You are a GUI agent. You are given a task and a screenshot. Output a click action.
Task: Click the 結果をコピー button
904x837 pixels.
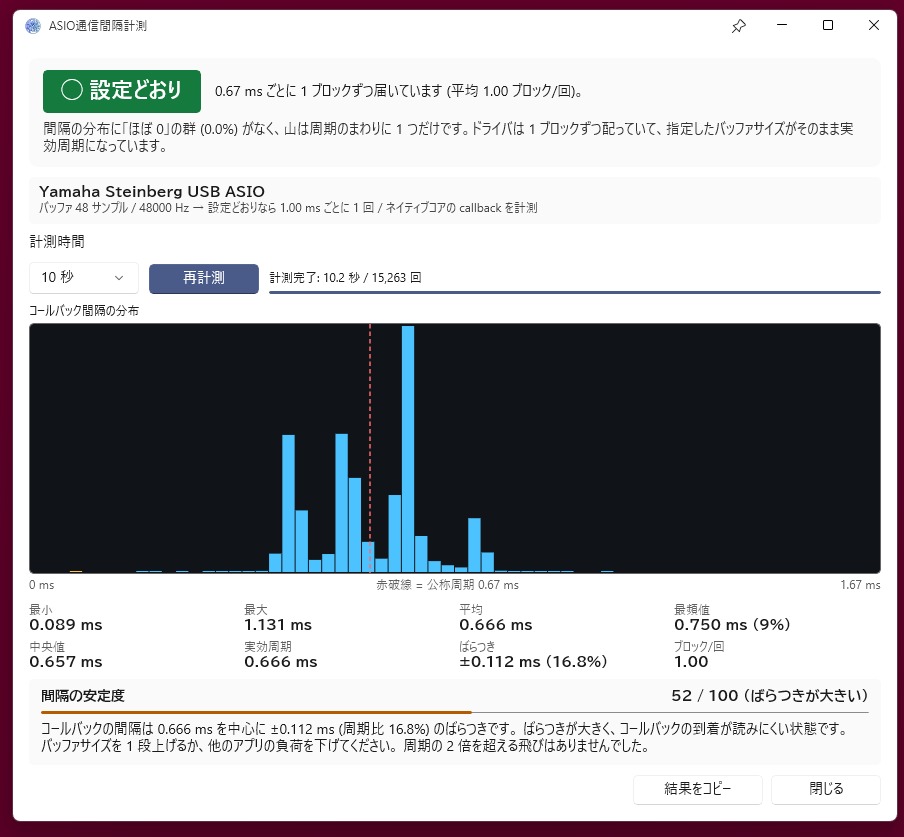697,789
